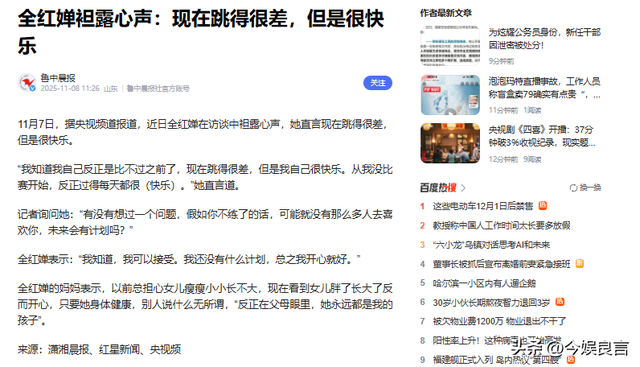The height and width of the screenshot is (367, 640).
Task: Click the headline 全红婵袒露心声
Action: [201, 32]
